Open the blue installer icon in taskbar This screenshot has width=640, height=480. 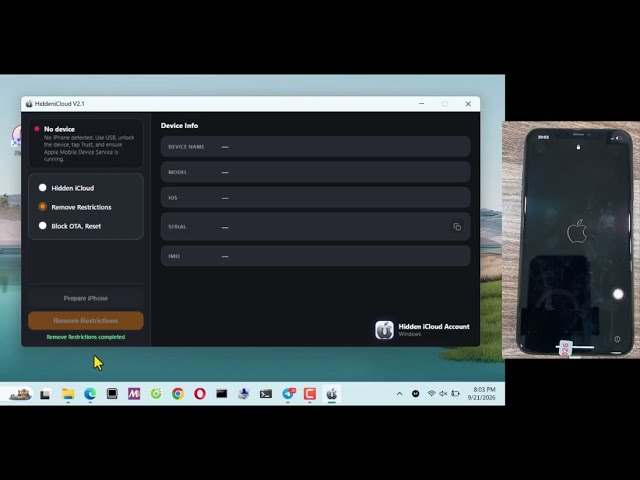[x=244, y=393]
